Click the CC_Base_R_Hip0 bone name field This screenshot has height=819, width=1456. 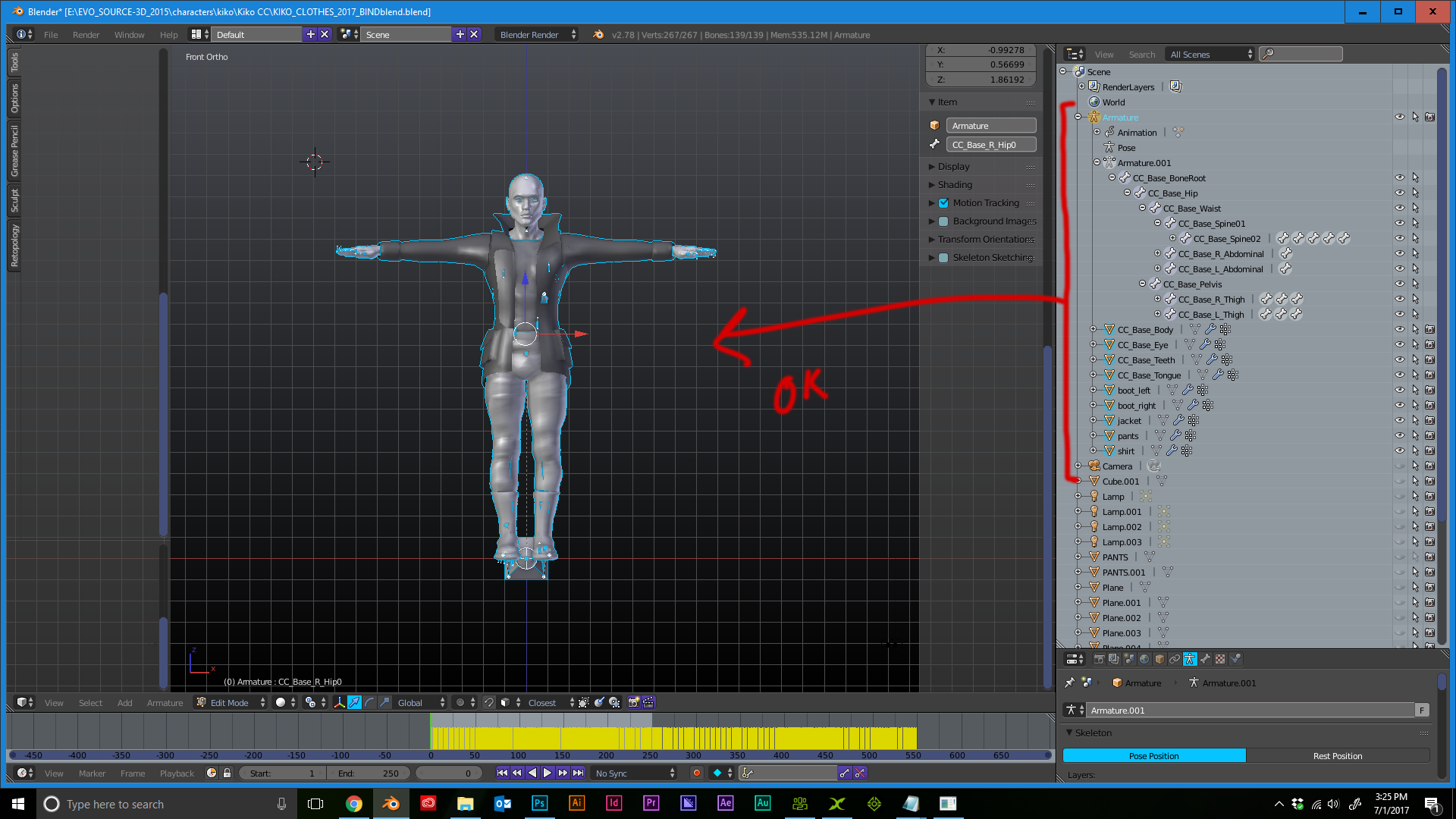click(x=990, y=144)
